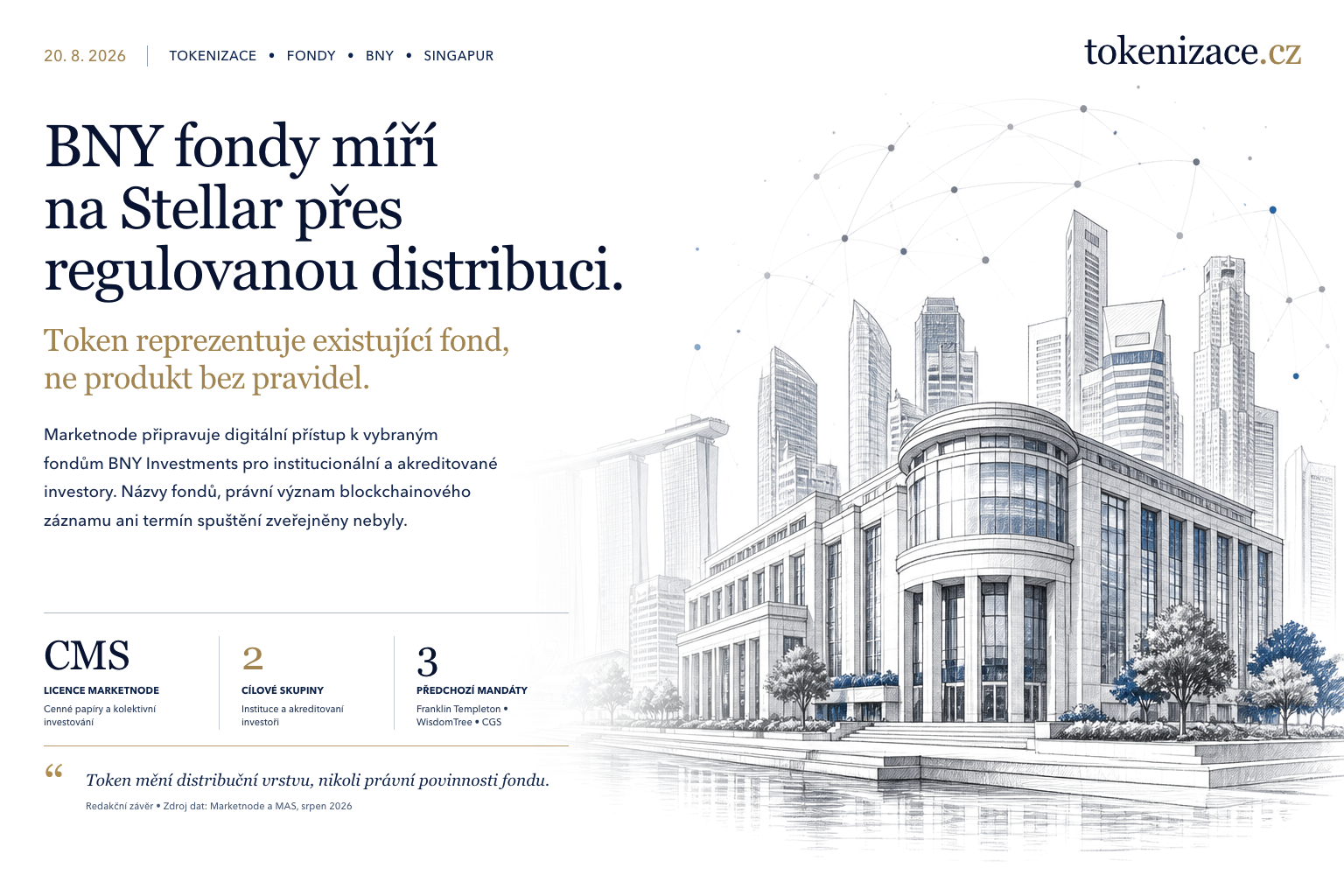Click the date 20. 8. 2026
The image size is (1344, 896).
(x=85, y=56)
